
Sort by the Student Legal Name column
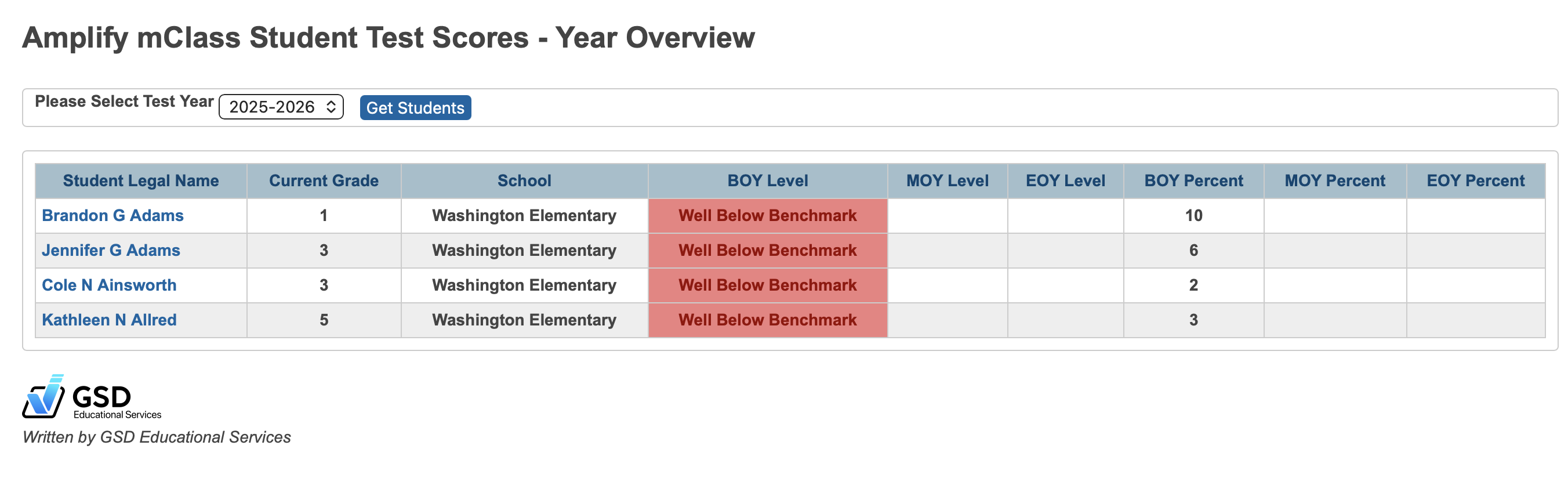click(x=140, y=180)
